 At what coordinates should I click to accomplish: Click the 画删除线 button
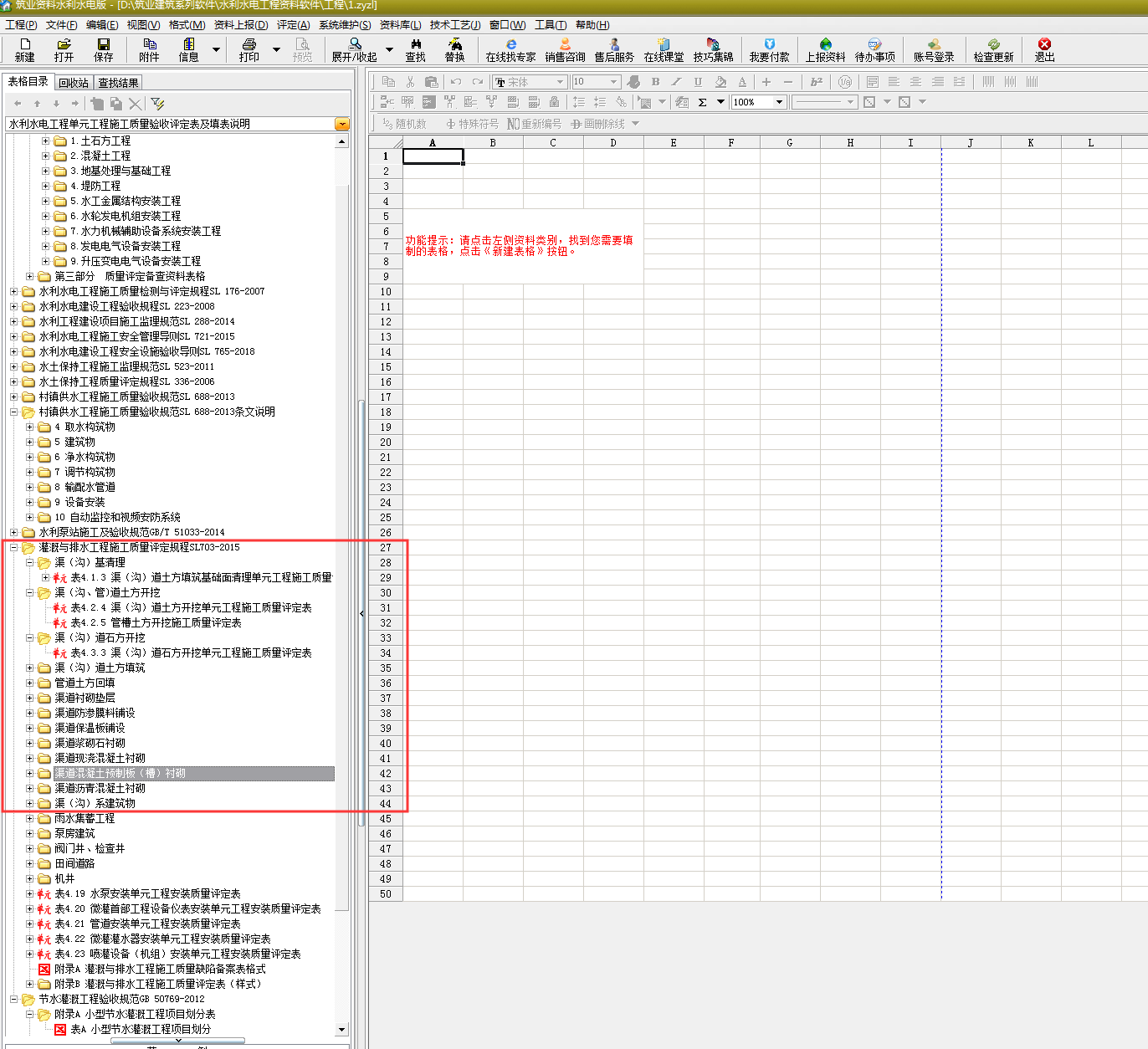[x=597, y=124]
